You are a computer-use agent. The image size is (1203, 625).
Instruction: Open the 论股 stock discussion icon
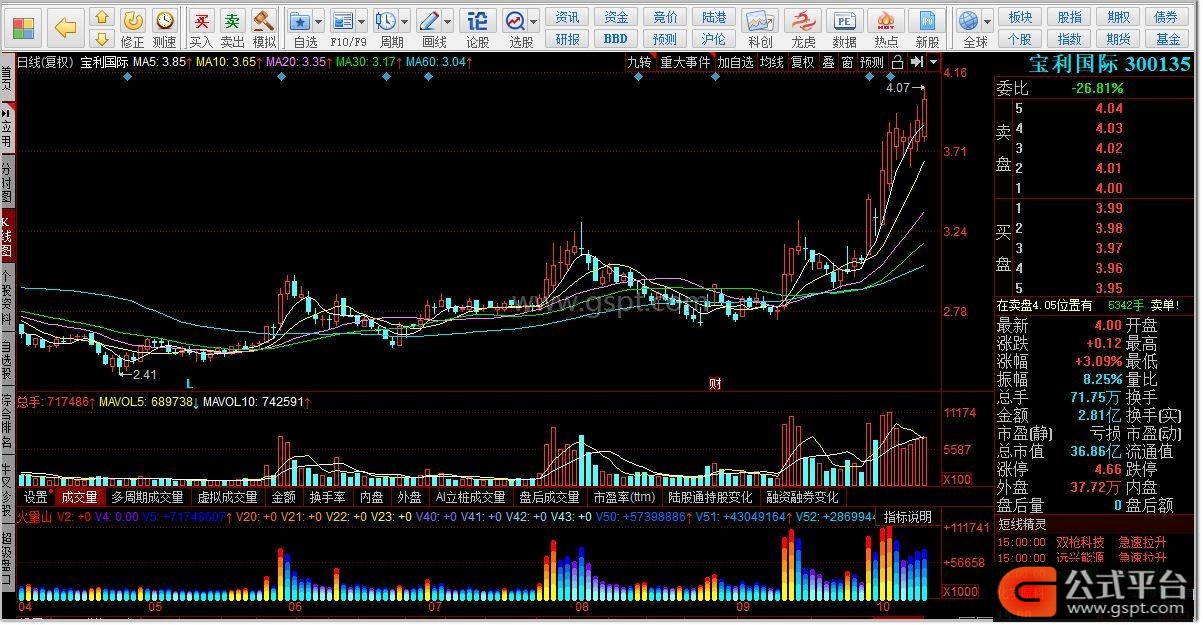pos(478,28)
